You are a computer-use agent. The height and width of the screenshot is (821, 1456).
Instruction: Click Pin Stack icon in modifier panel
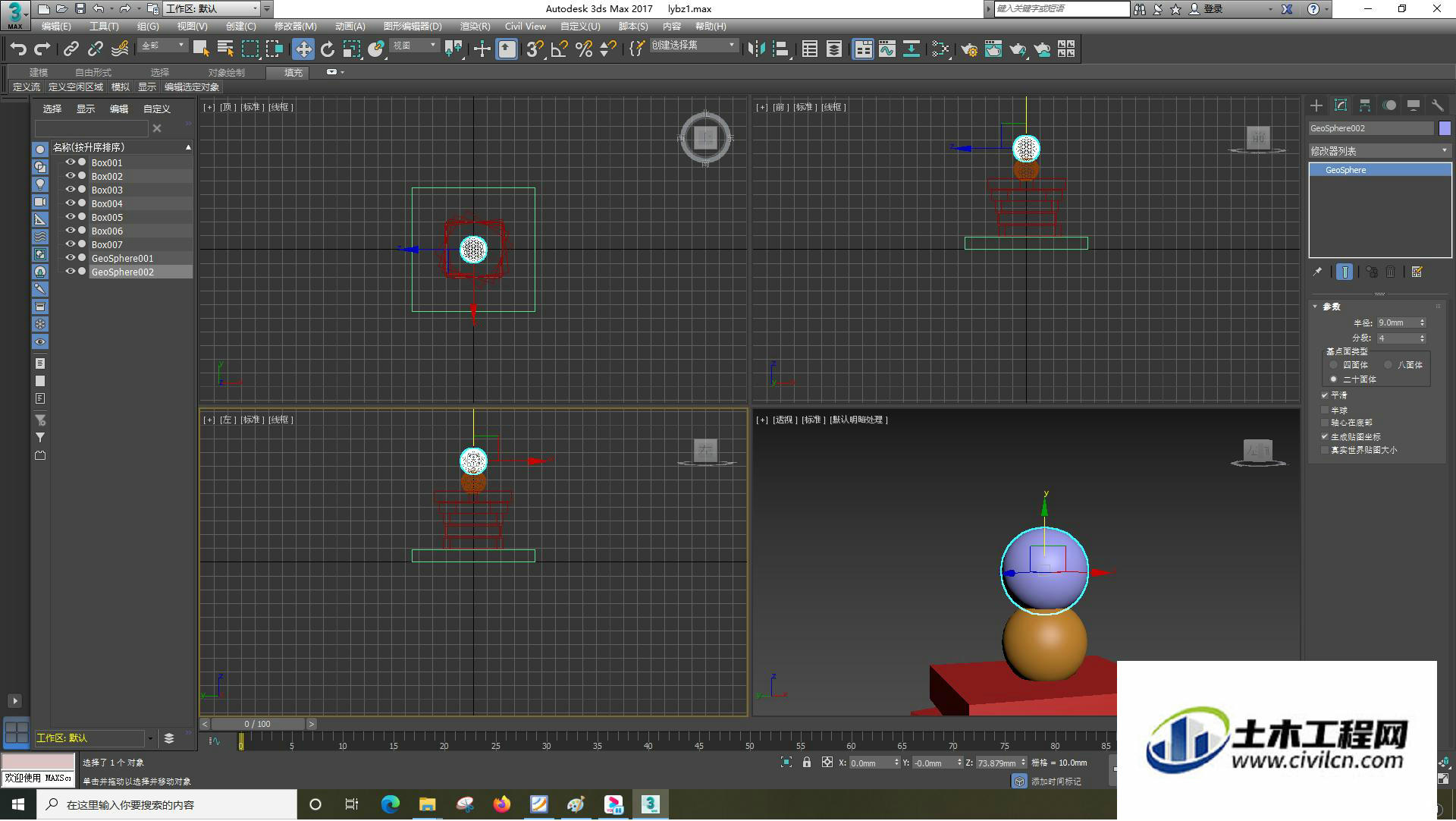[1317, 272]
